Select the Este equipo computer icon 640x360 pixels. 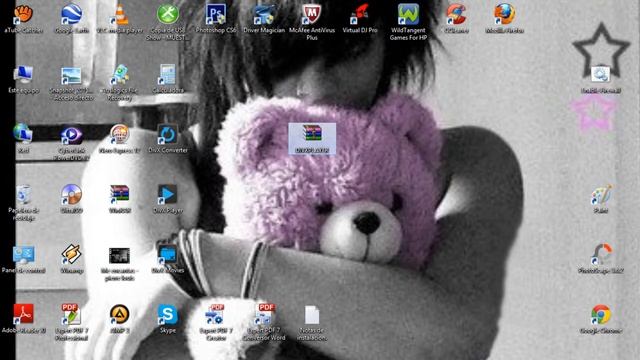tap(23, 75)
